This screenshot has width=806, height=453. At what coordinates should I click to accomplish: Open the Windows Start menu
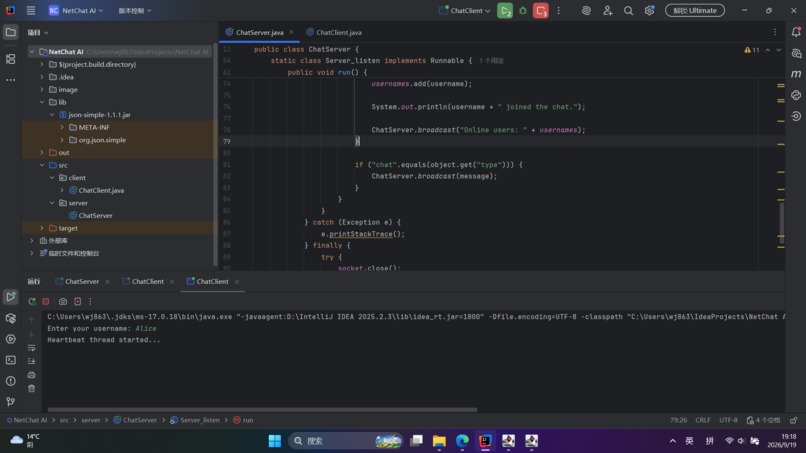[275, 441]
